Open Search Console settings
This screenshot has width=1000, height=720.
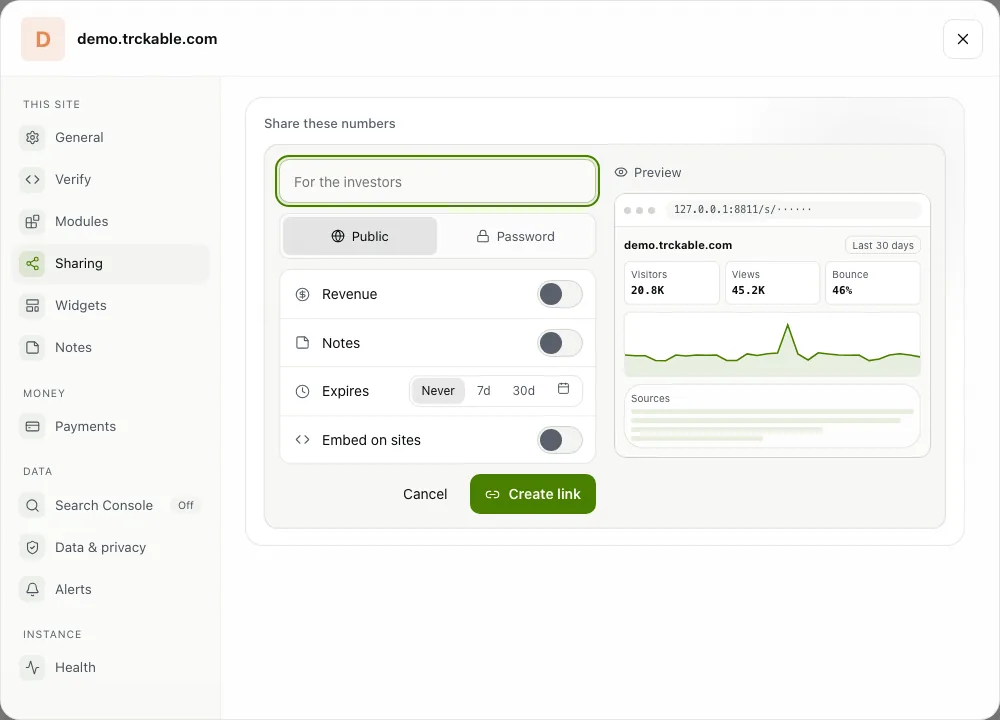click(111, 506)
